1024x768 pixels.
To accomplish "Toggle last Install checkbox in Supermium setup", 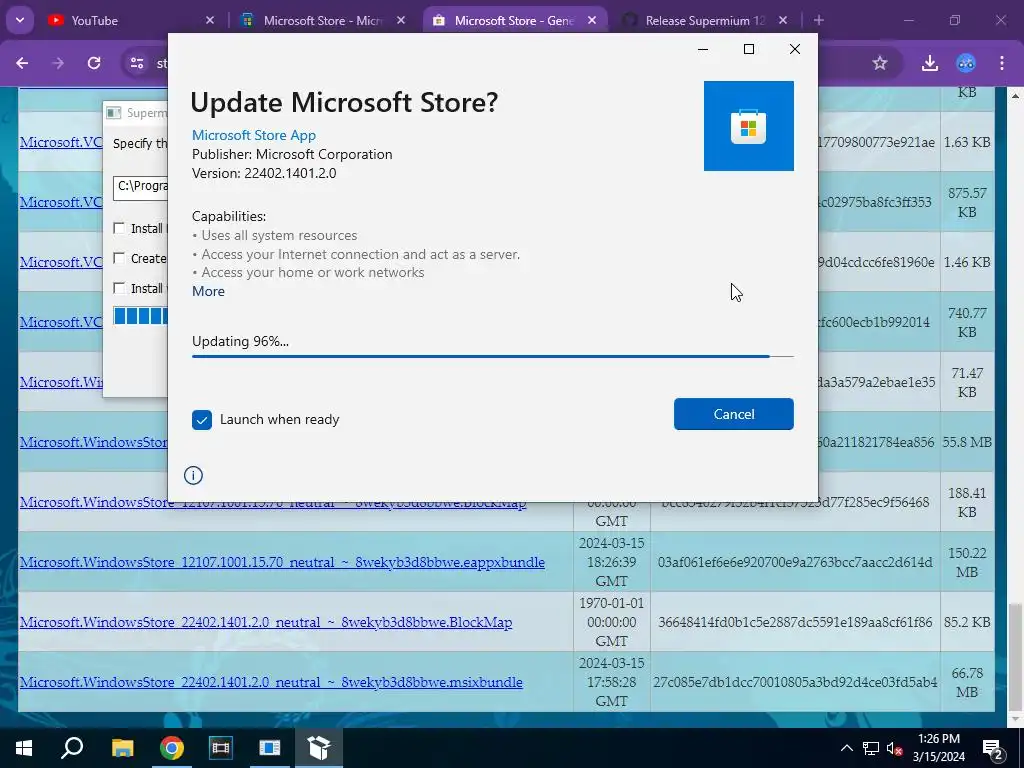I will point(119,288).
